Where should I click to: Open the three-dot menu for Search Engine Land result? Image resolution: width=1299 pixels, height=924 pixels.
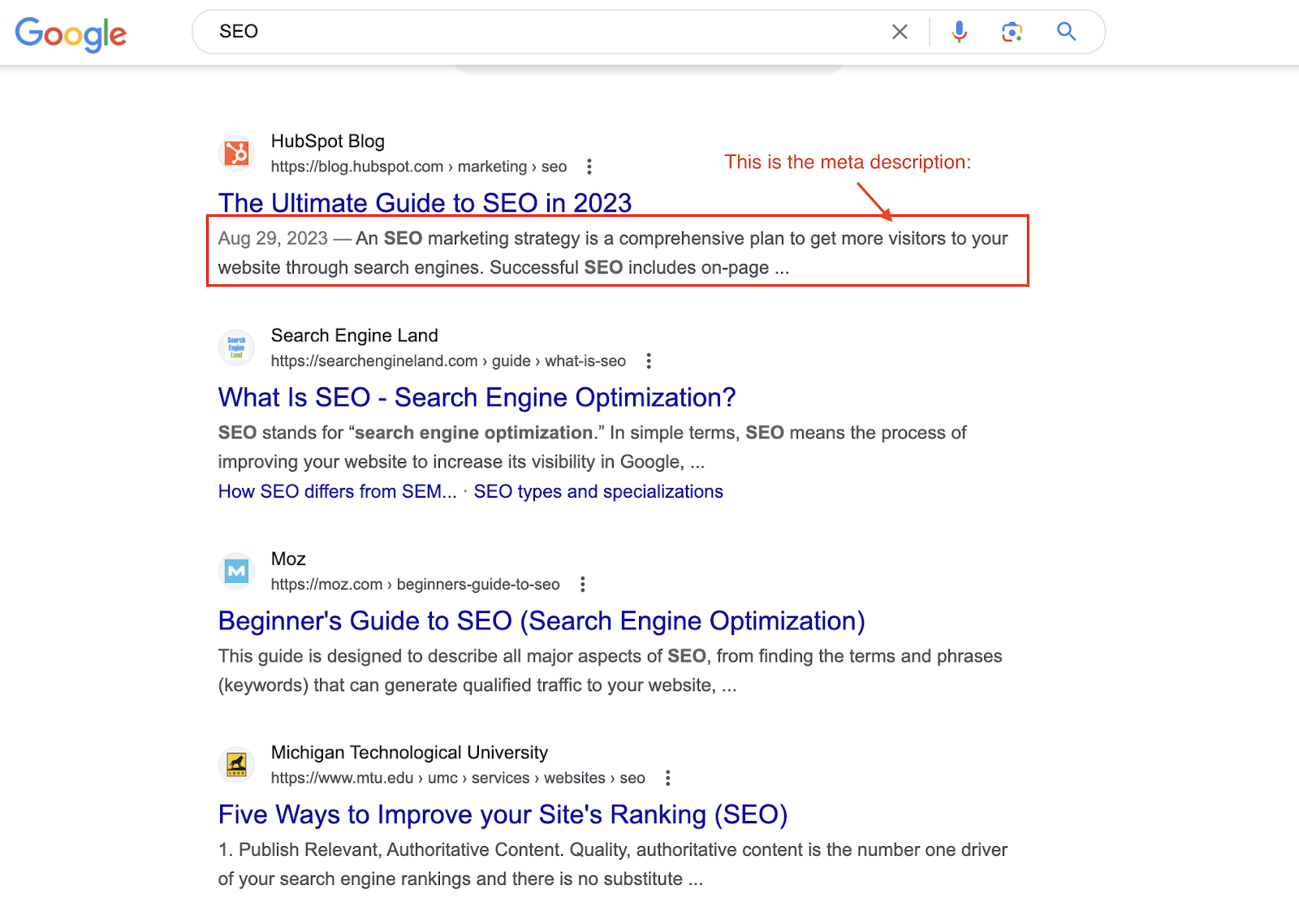649,361
